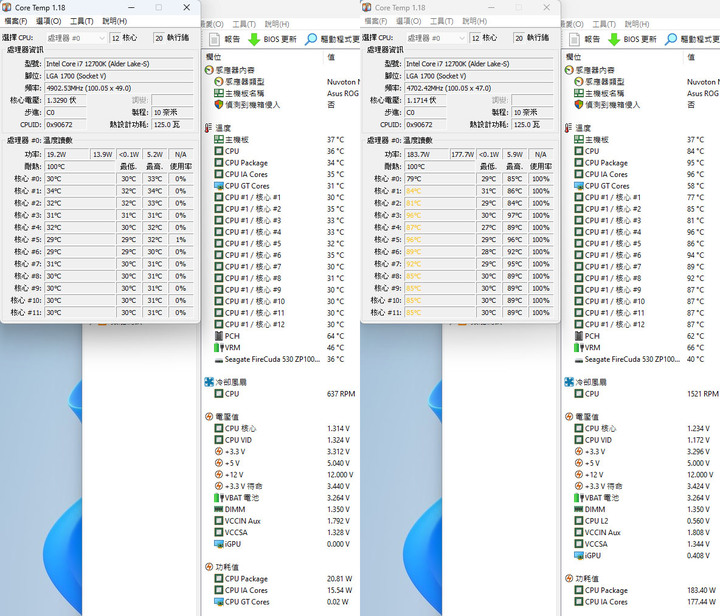The image size is (720, 616).
Task: Select 感應器類型 gauge icon in left AIDA64 list
Action: tap(219, 82)
